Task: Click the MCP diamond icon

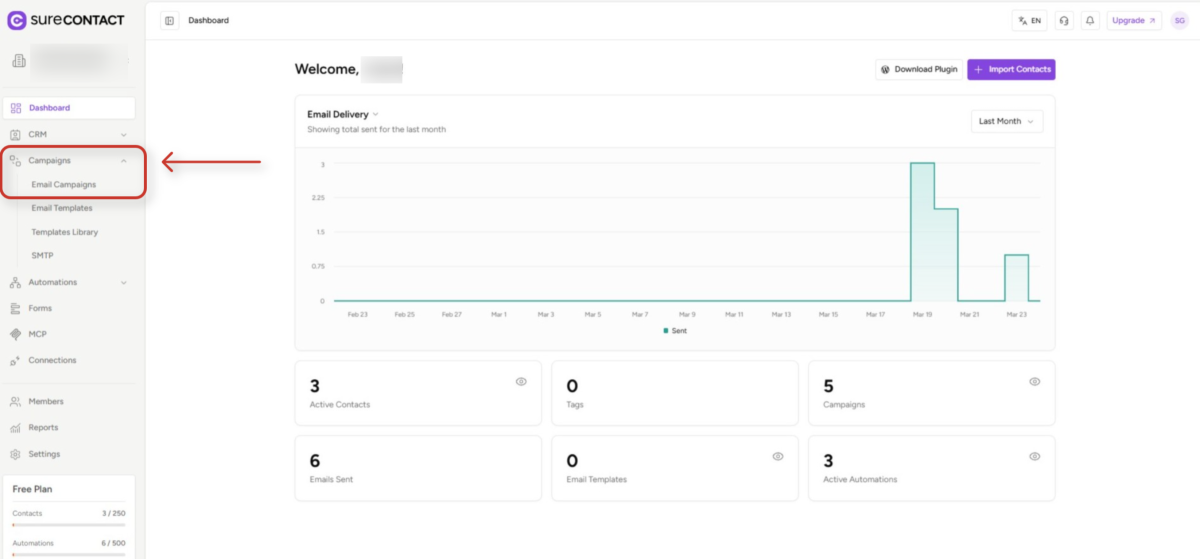Action: coord(16,334)
